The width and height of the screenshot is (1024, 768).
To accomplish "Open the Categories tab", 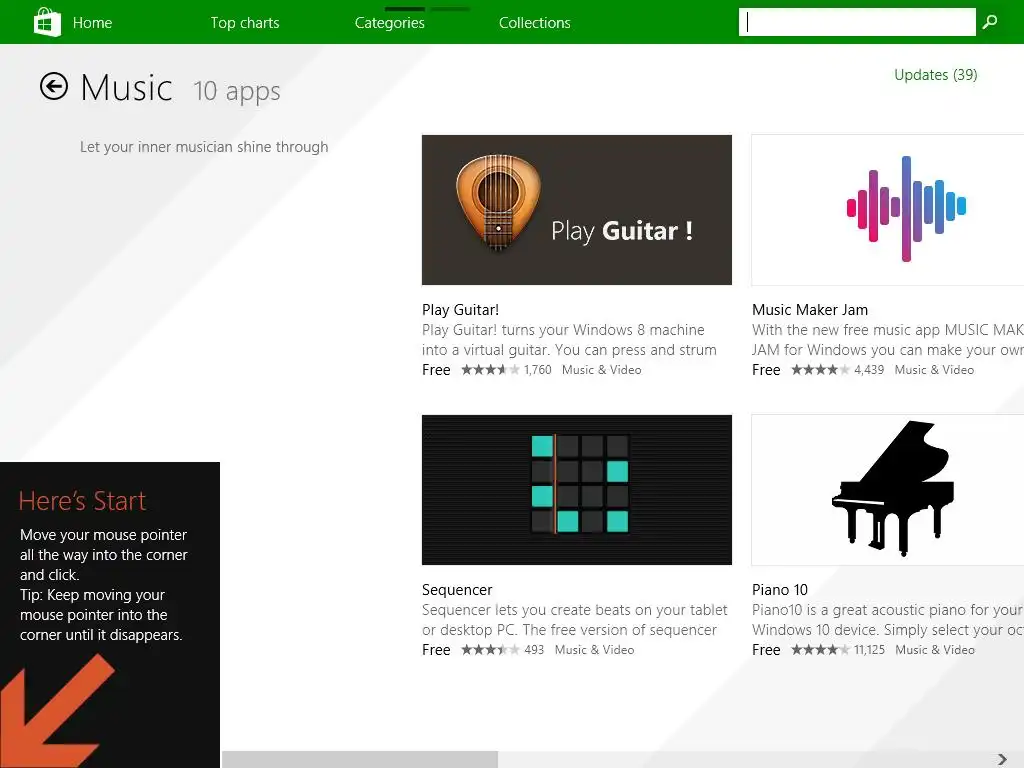I will click(x=390, y=23).
